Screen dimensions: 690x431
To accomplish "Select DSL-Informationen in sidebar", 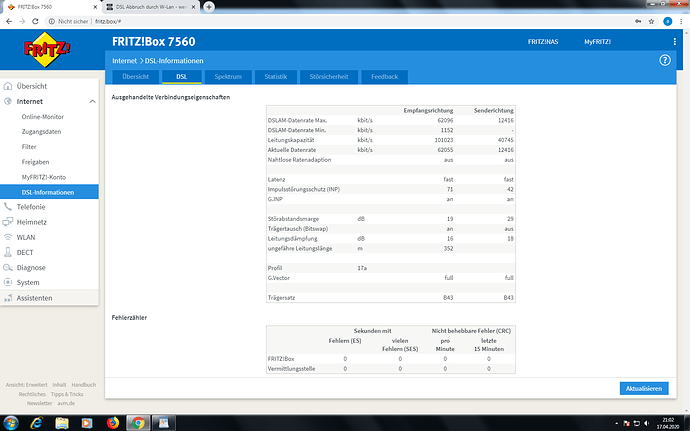I will coord(49,192).
